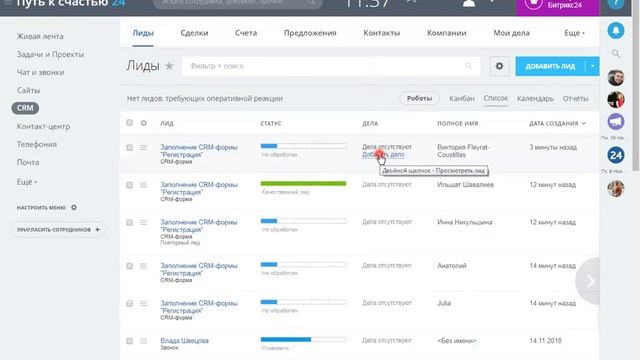
Task: Open Контакт-центр in sidebar
Action: coord(43,126)
